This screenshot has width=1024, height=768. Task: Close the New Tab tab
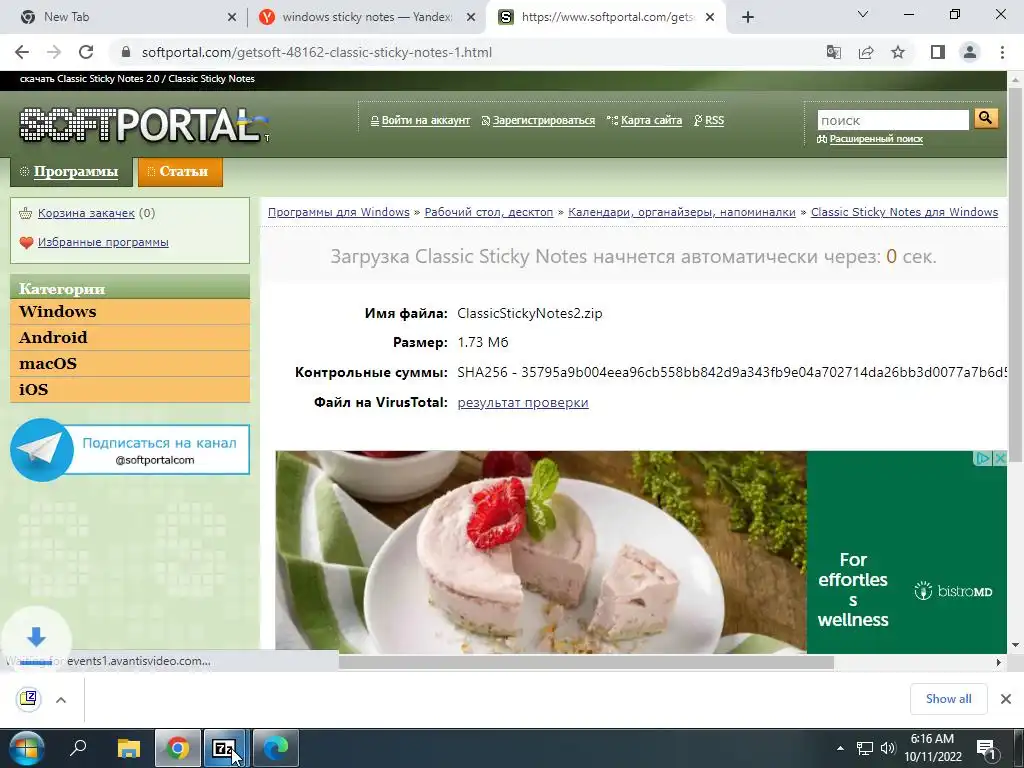[x=232, y=18]
